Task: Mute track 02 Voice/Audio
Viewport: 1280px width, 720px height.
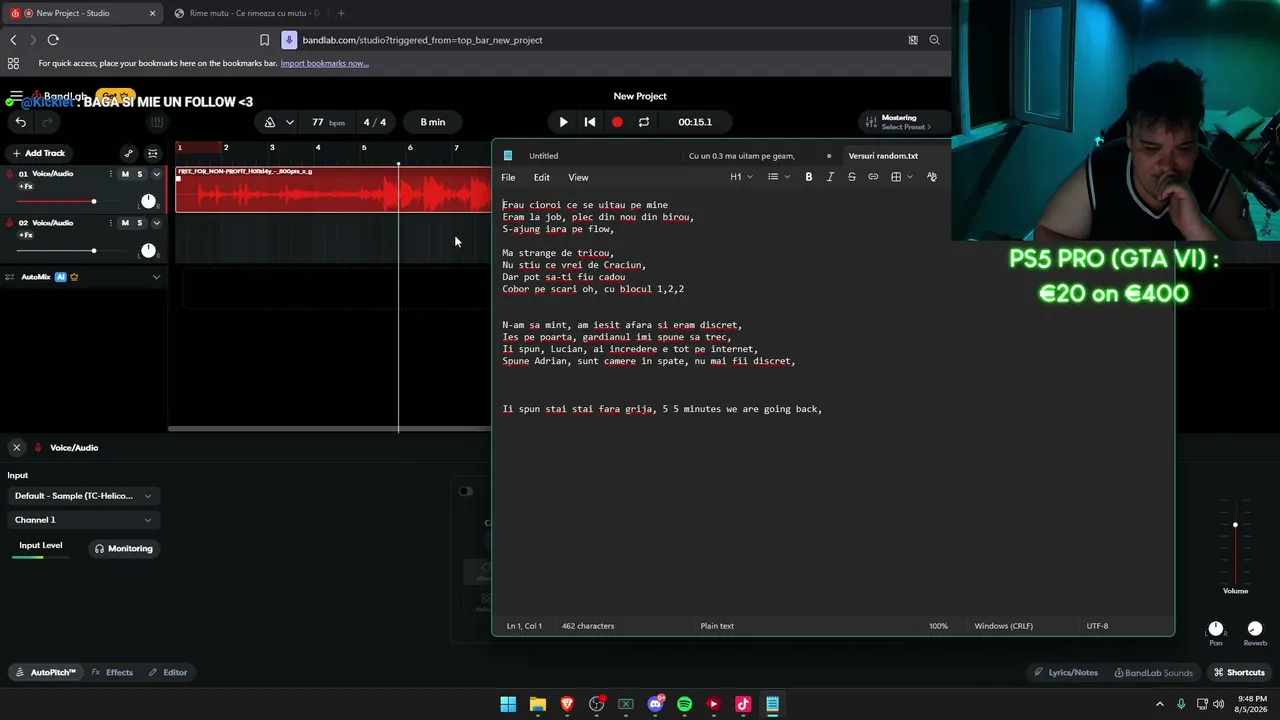Action: (x=125, y=223)
